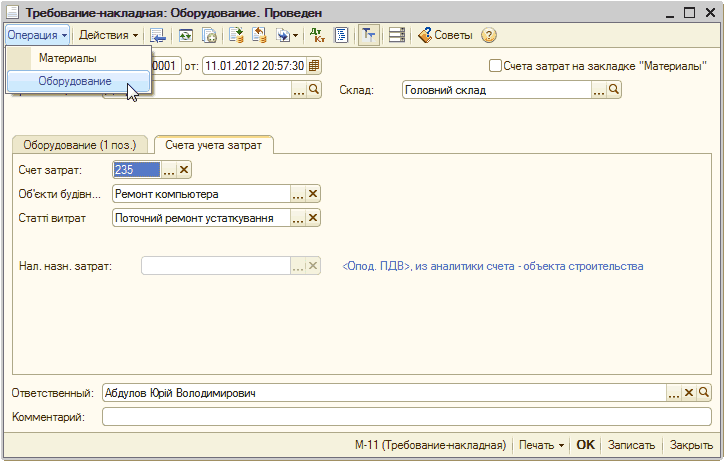Image resolution: width=724 pixels, height=461 pixels.
Task: Click the help question mark icon
Action: tap(489, 35)
